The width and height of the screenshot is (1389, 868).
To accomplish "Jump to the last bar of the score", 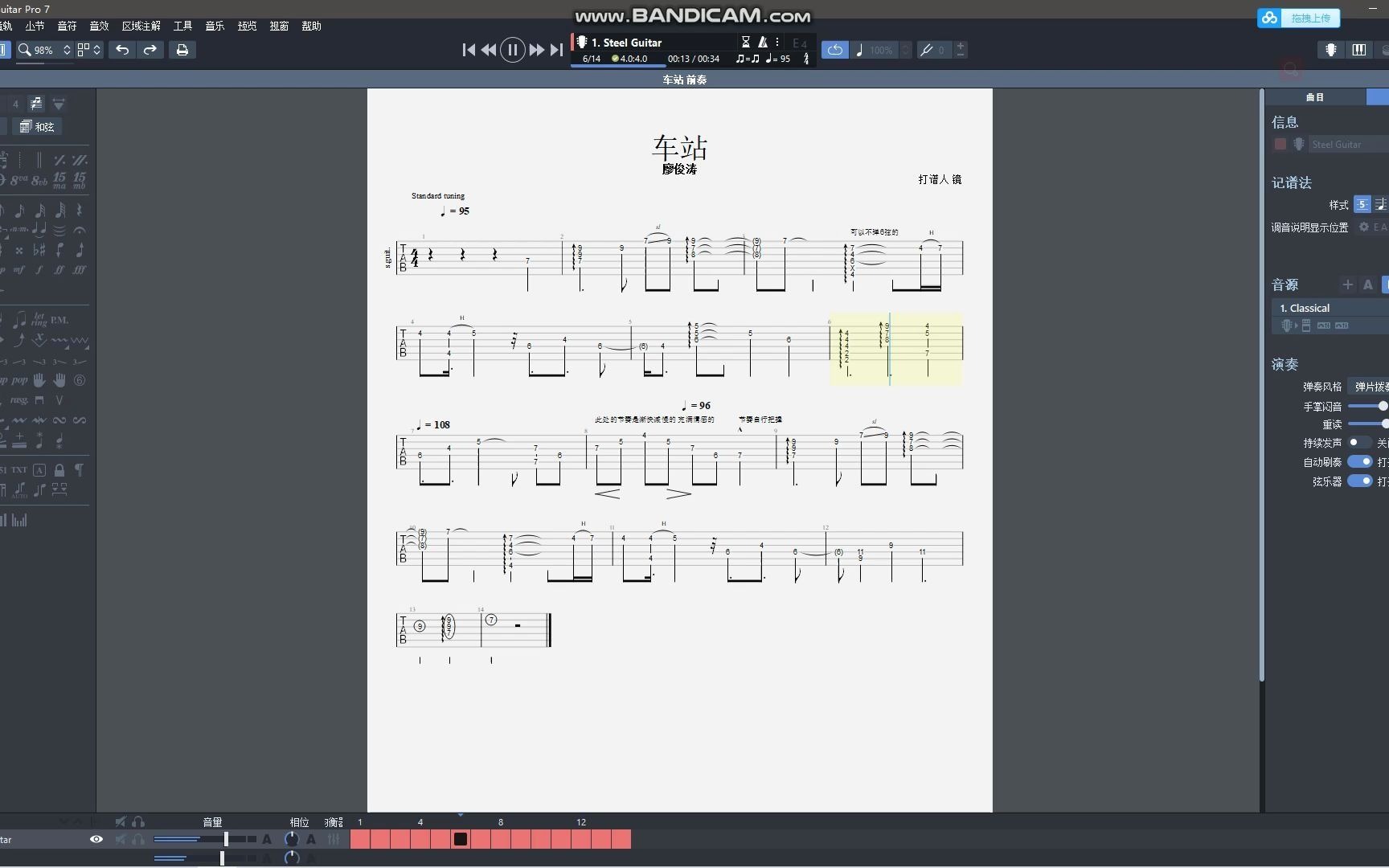I will 556,50.
